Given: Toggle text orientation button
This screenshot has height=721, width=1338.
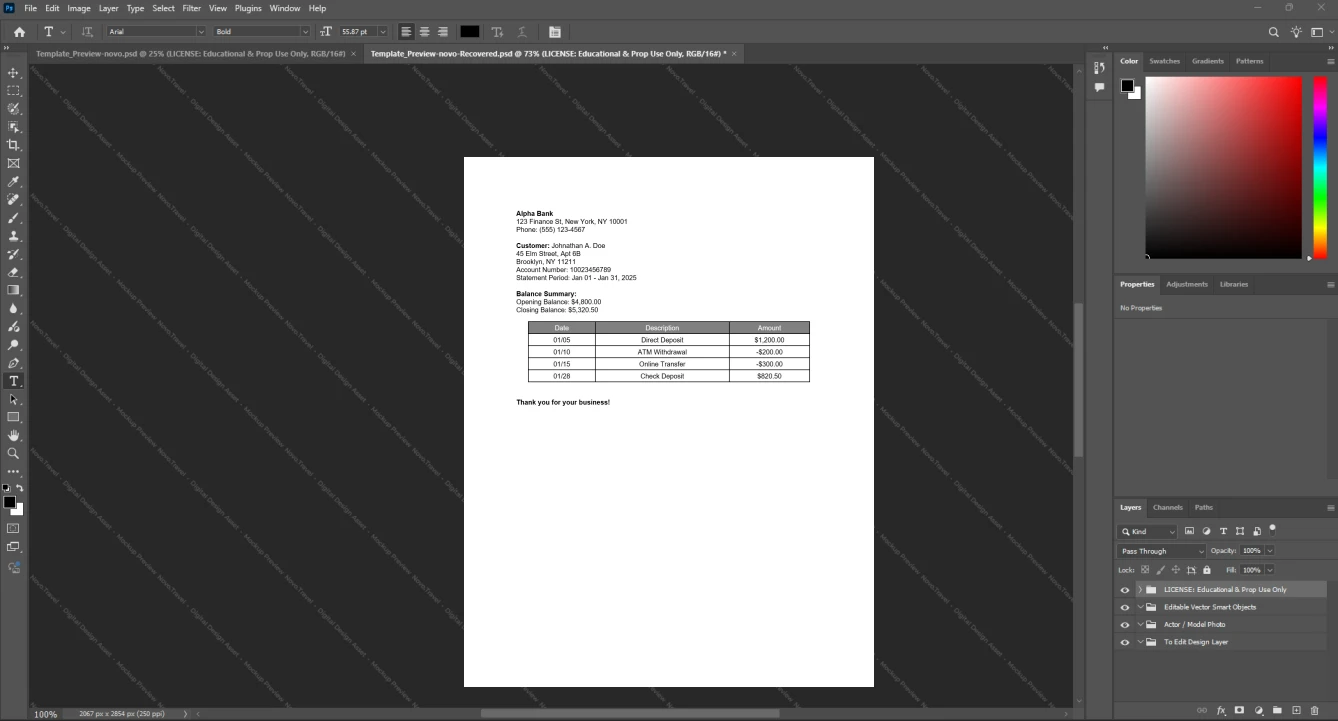Looking at the screenshot, I should tap(87, 32).
